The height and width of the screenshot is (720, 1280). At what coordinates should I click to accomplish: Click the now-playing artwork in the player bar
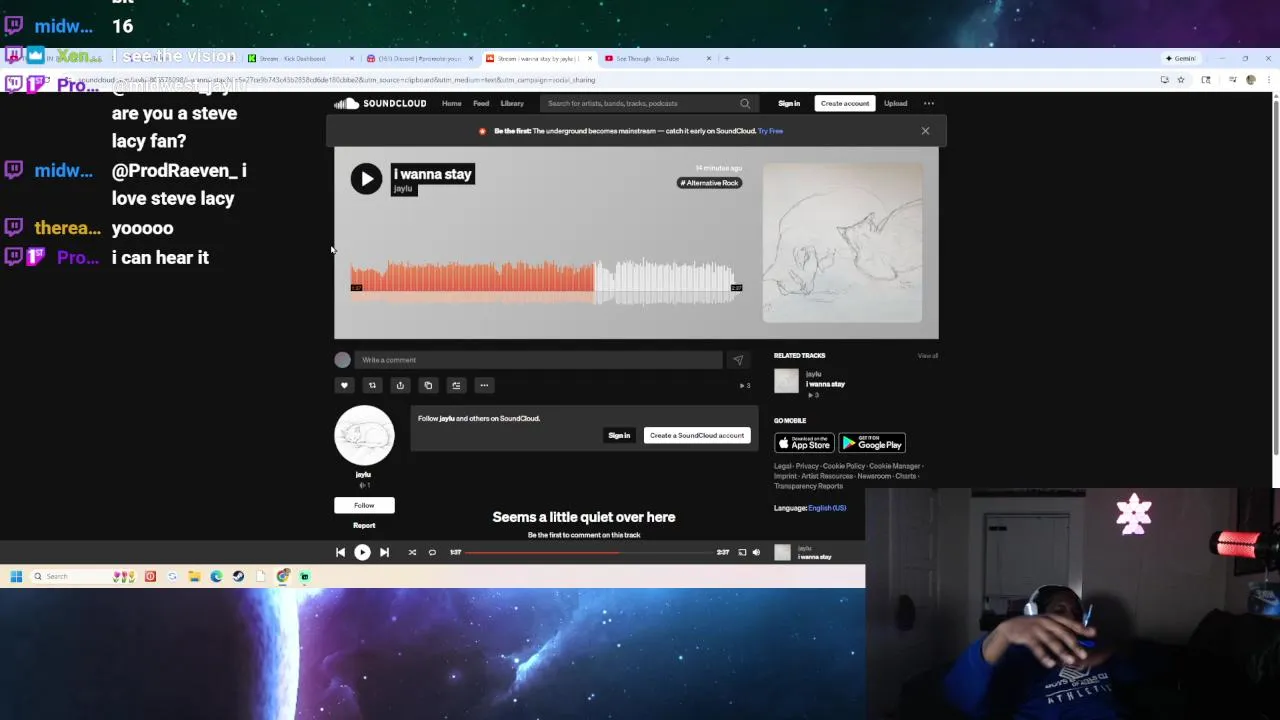tap(783, 552)
